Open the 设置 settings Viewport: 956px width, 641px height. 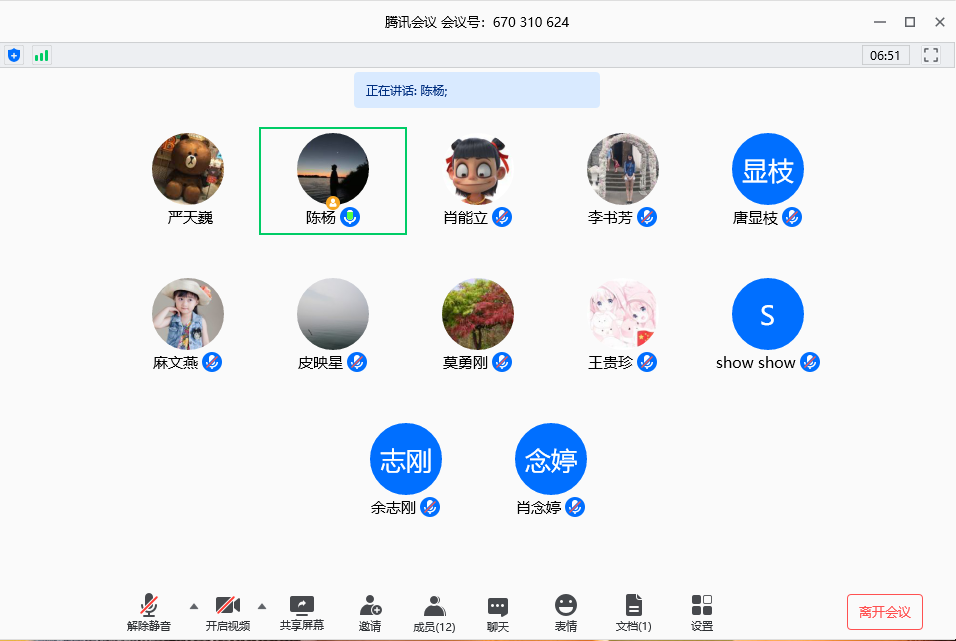[x=702, y=613]
